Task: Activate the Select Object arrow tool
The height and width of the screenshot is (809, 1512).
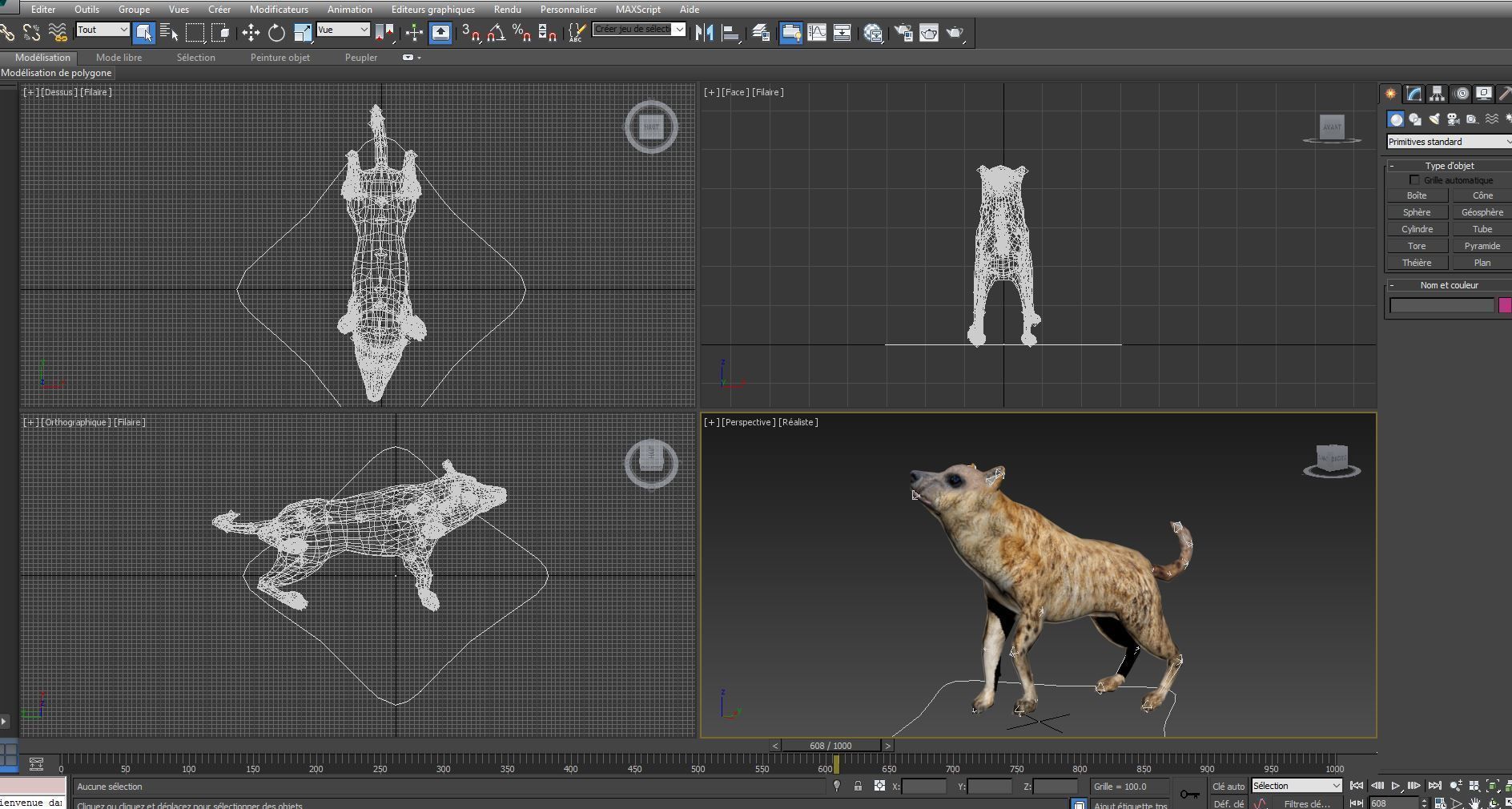Action: coord(144,32)
